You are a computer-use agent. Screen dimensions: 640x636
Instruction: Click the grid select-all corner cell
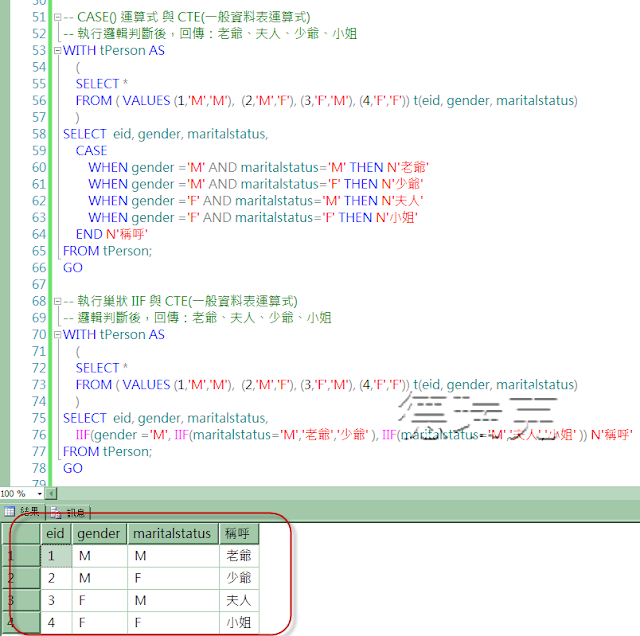tap(22, 534)
